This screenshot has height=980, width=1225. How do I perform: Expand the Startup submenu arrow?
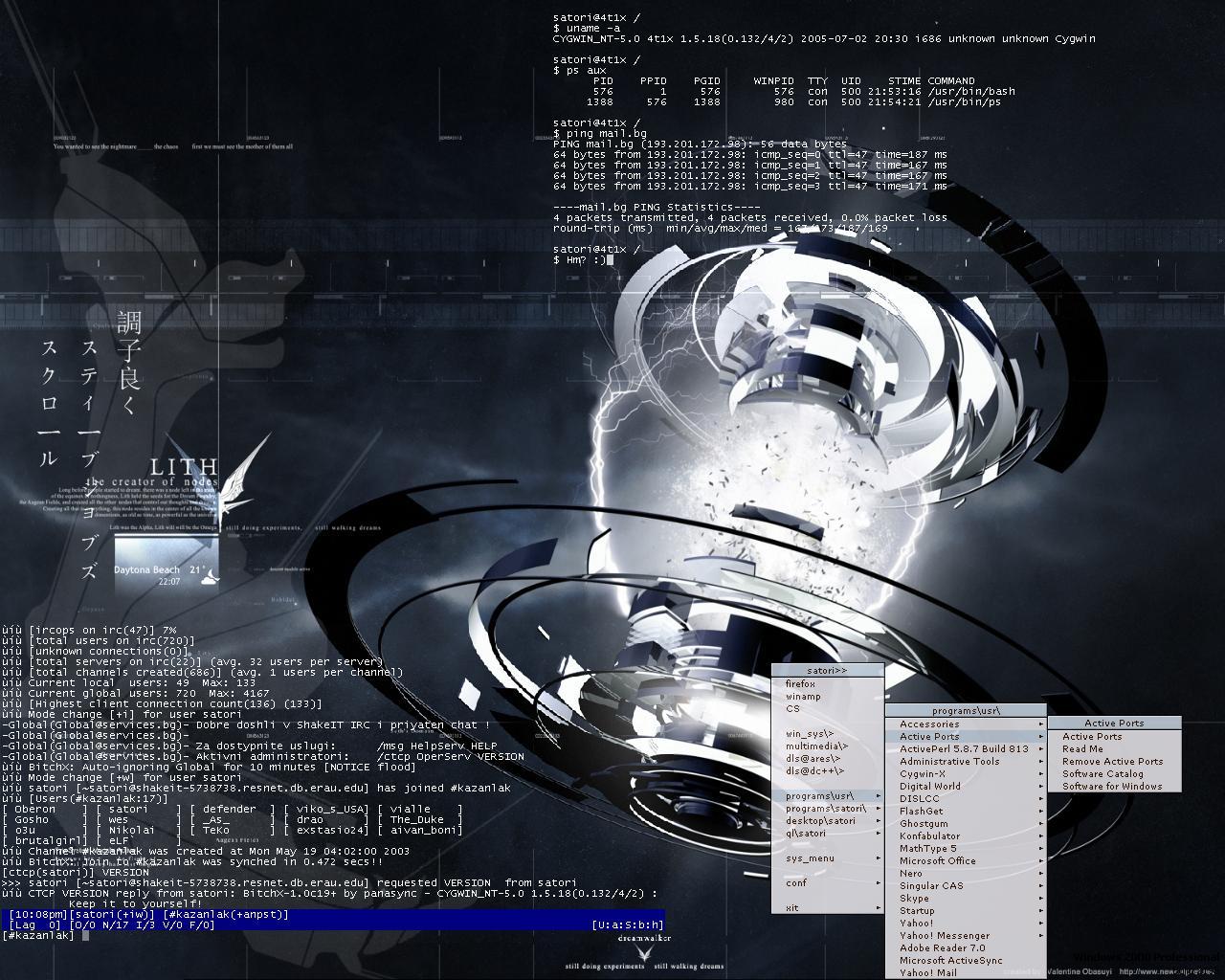pyautogui.click(x=1040, y=911)
